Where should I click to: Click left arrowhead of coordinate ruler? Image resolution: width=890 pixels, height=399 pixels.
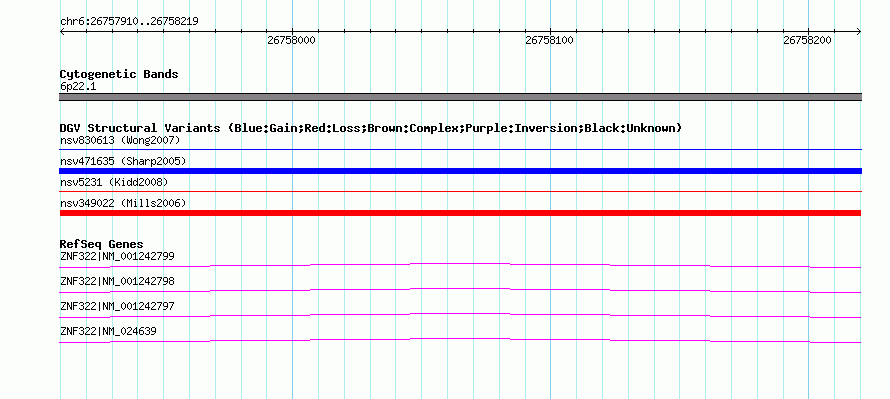(62, 32)
